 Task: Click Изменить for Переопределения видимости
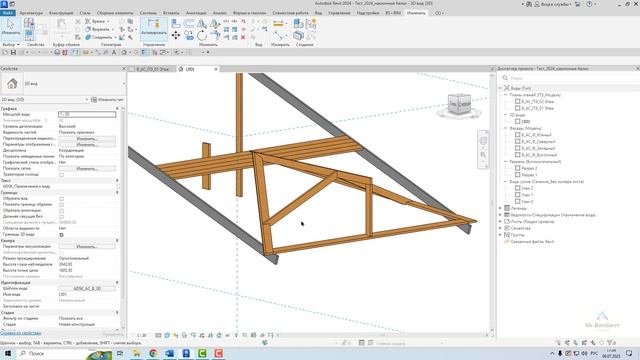pos(87,139)
